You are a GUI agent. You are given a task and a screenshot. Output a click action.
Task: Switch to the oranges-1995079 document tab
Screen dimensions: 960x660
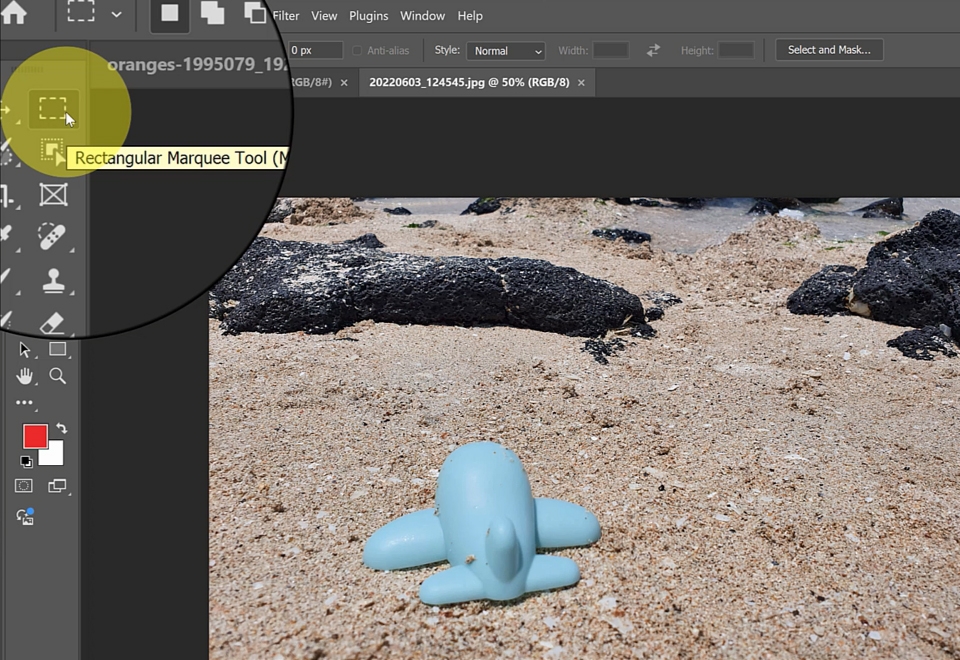tap(196, 64)
